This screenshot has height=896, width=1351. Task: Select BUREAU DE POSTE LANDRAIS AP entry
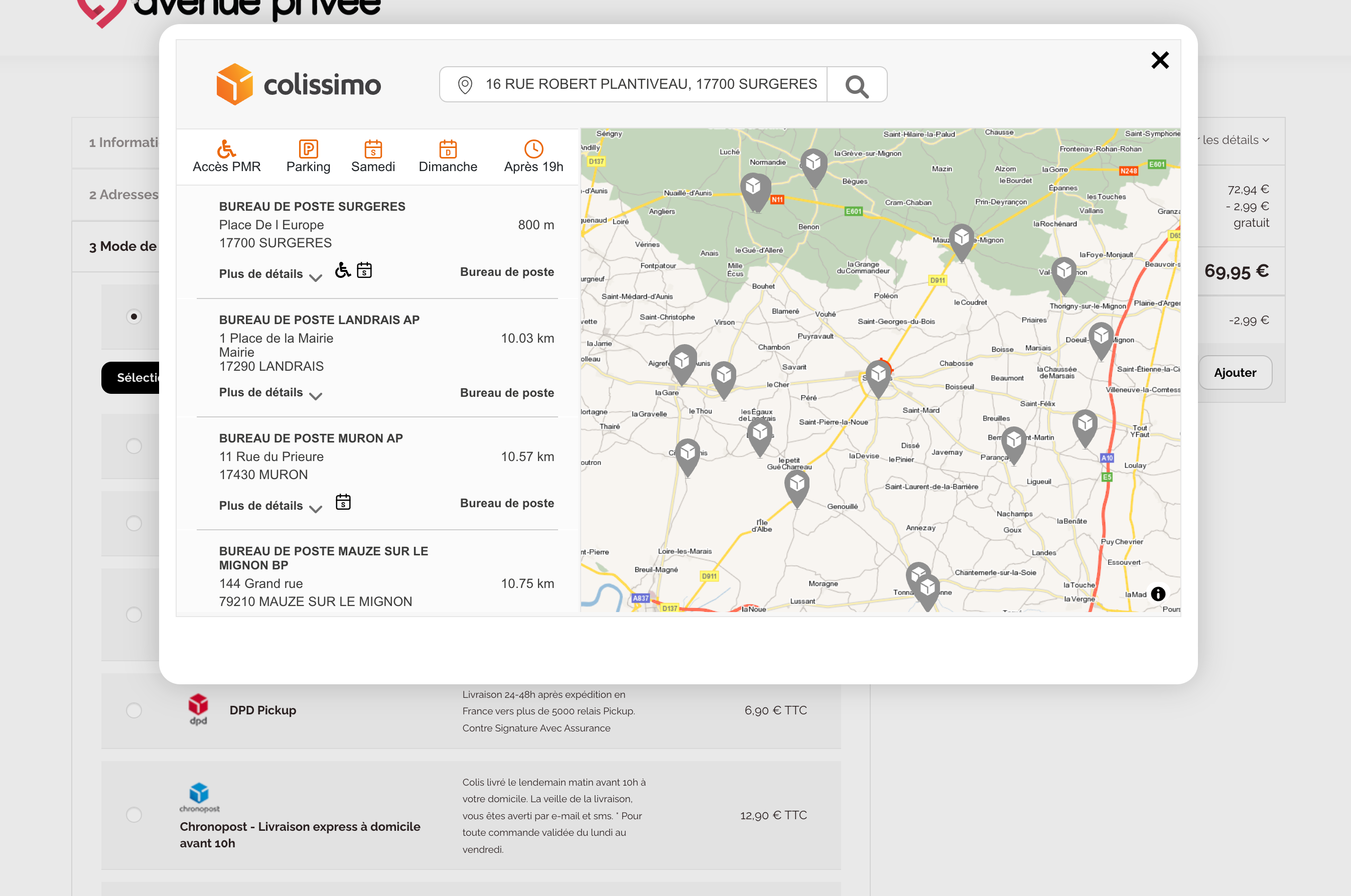376,358
